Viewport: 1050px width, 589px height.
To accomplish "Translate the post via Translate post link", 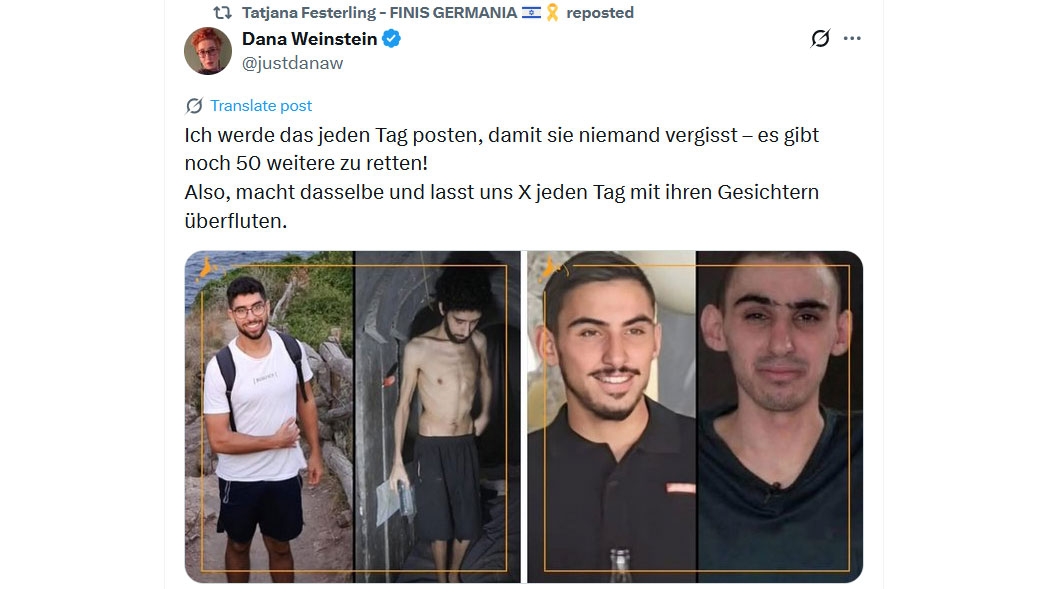I will [x=261, y=106].
